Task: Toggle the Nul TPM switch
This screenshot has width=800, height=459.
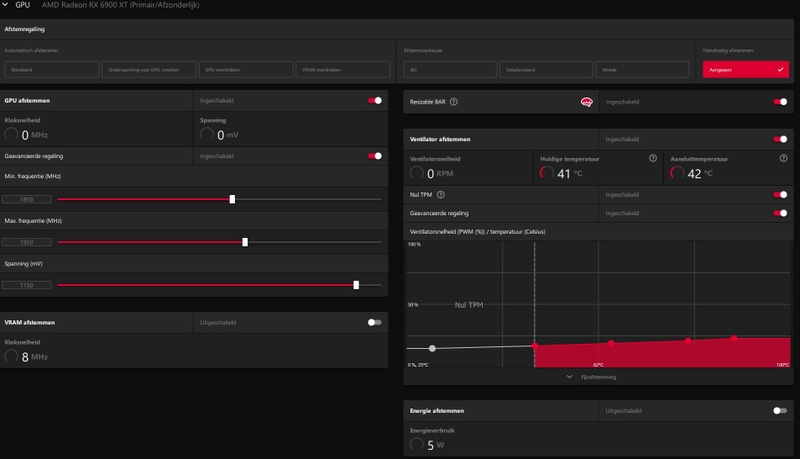Action: (780, 195)
